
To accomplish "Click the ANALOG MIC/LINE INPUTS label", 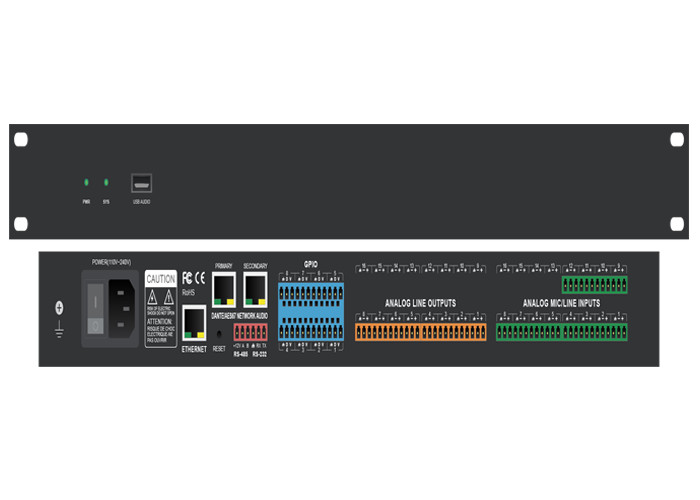I will click(562, 302).
